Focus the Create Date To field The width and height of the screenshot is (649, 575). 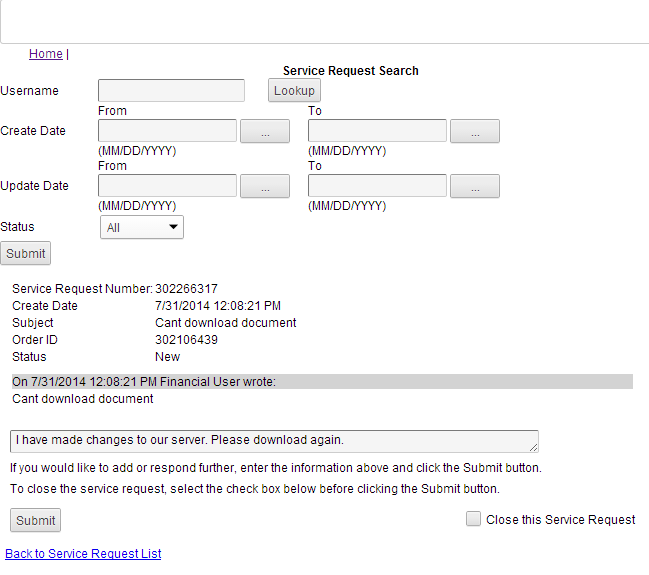[377, 131]
